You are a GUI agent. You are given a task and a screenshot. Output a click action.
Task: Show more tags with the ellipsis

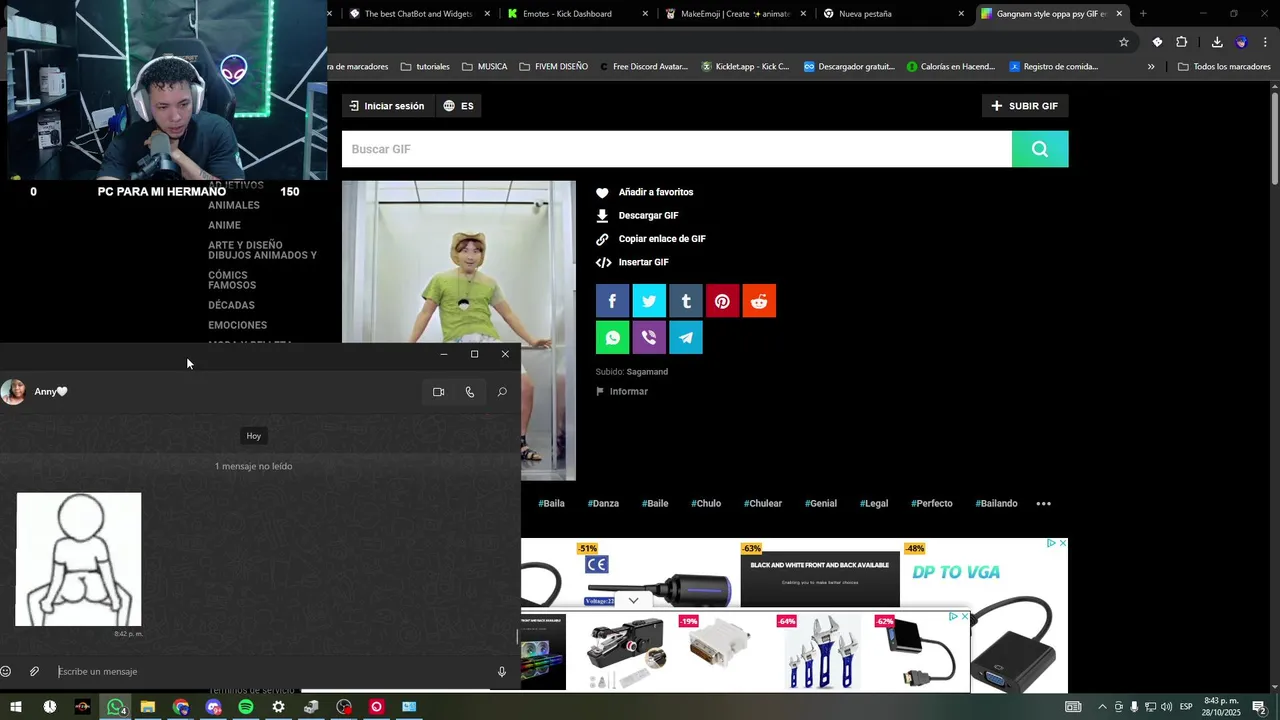coord(1043,503)
